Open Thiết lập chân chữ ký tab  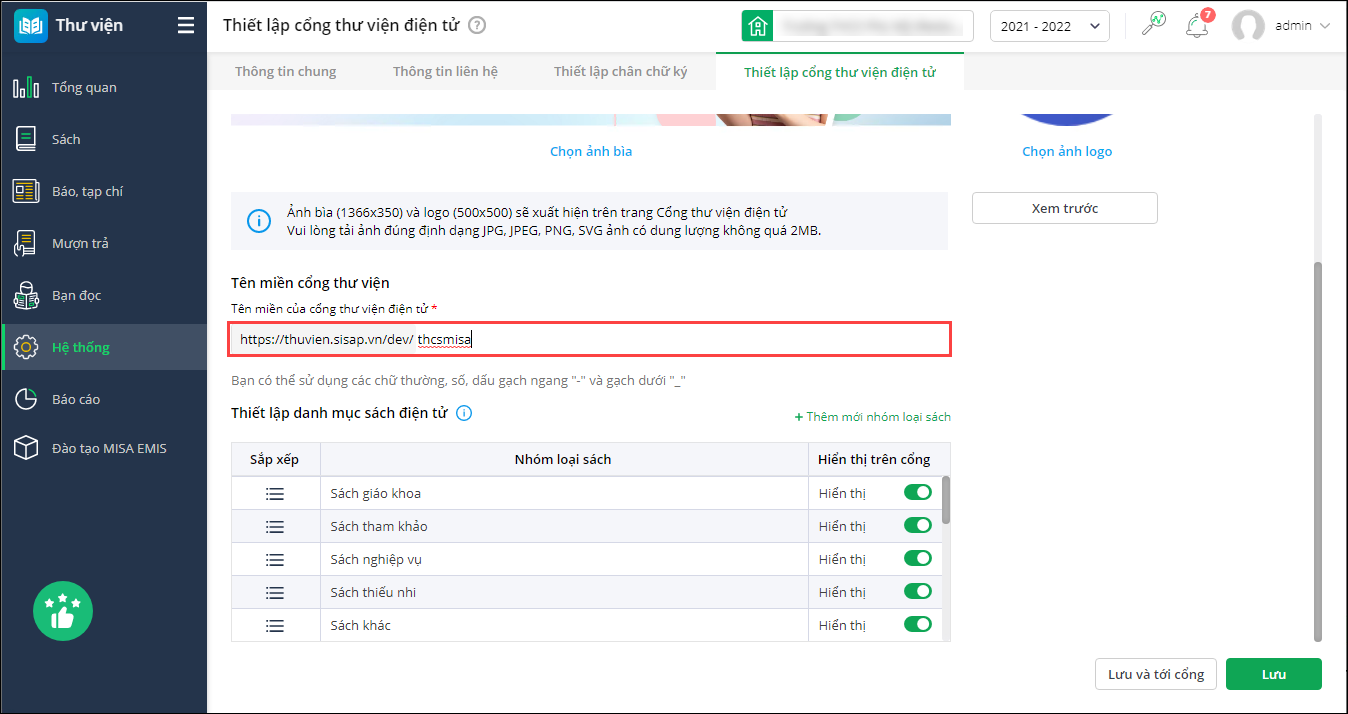coord(621,71)
